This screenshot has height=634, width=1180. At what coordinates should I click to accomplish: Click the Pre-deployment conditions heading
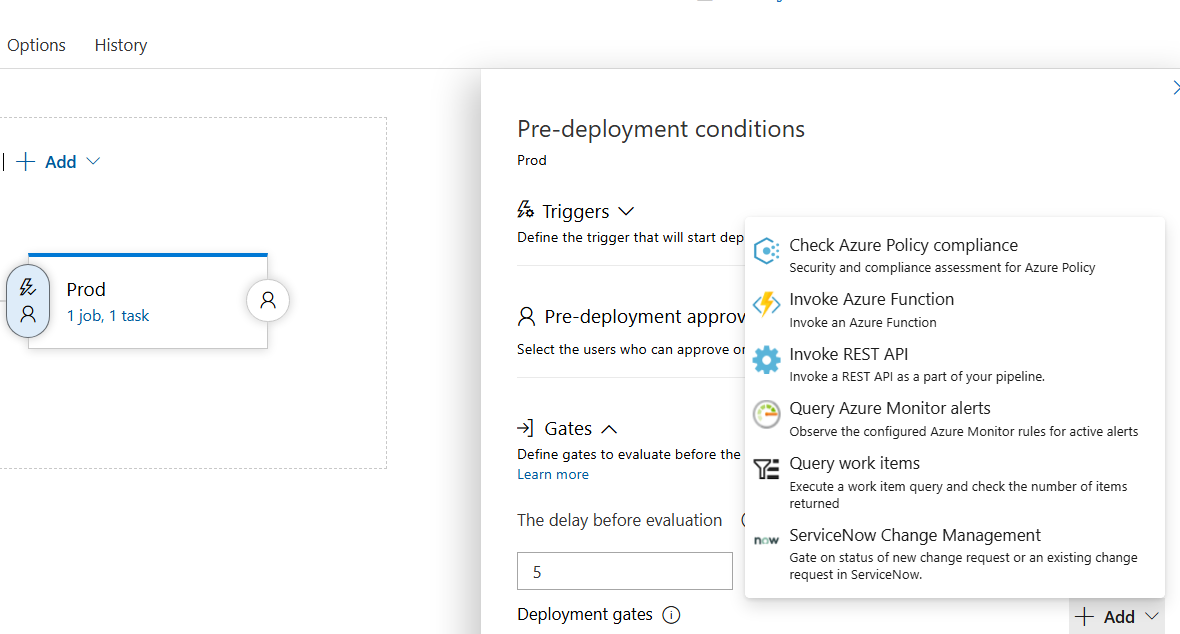tap(661, 129)
